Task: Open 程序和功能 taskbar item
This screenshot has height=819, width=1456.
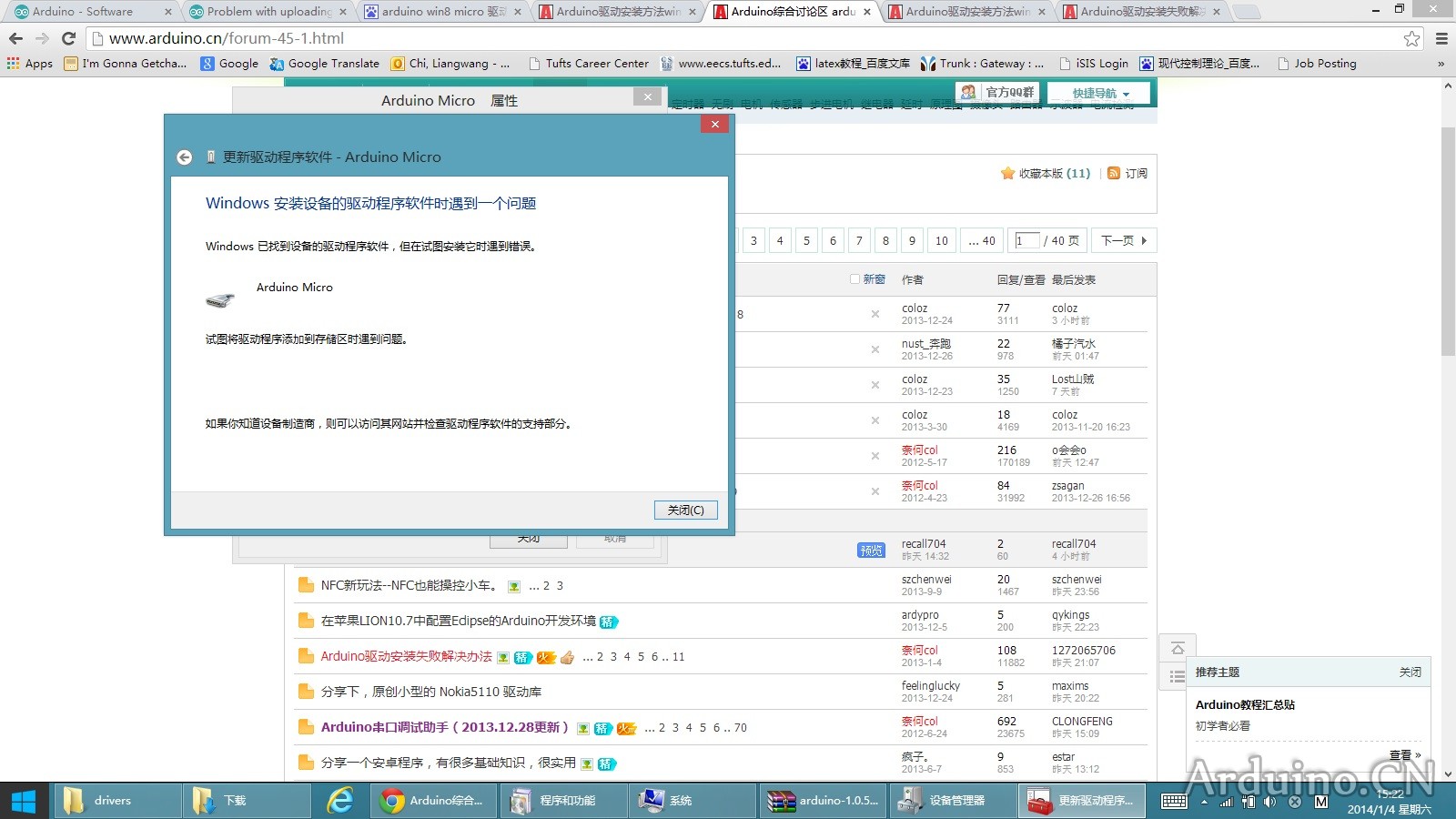Action: click(x=563, y=801)
